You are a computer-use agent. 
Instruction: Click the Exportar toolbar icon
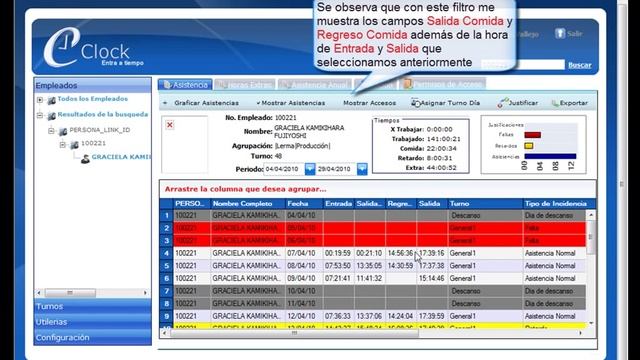tap(555, 103)
